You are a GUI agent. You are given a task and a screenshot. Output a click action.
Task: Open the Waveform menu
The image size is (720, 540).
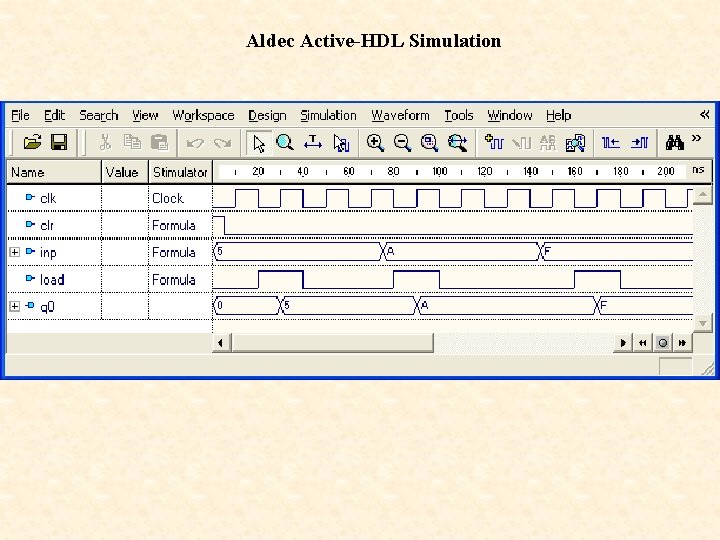(400, 115)
